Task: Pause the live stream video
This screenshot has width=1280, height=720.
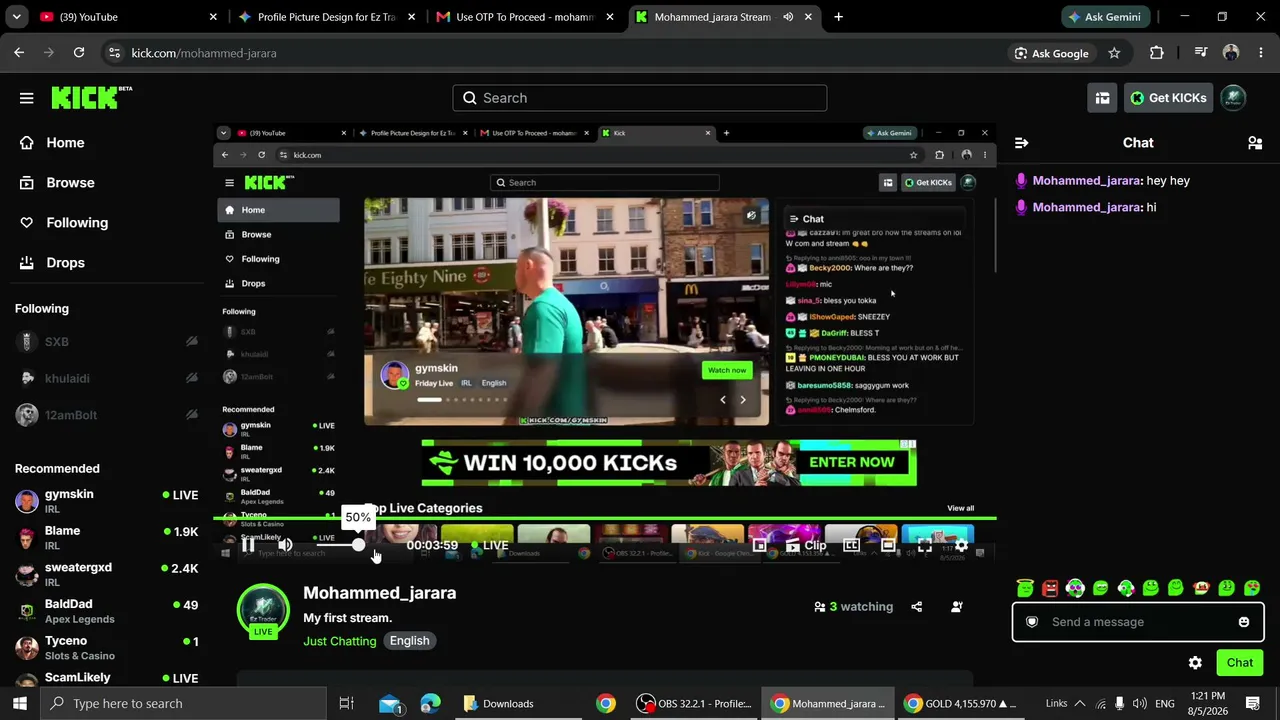Action: pyautogui.click(x=248, y=545)
